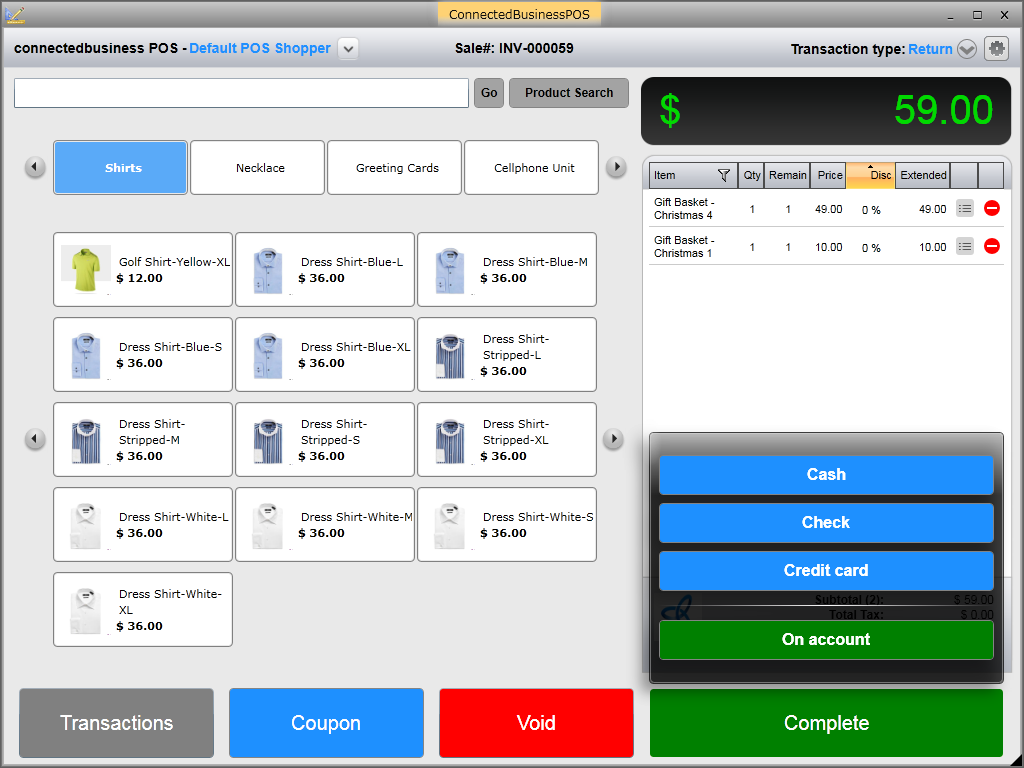Image resolution: width=1024 pixels, height=768 pixels.
Task: Open details for Gift Basket - Christmas 4
Action: 964,208
